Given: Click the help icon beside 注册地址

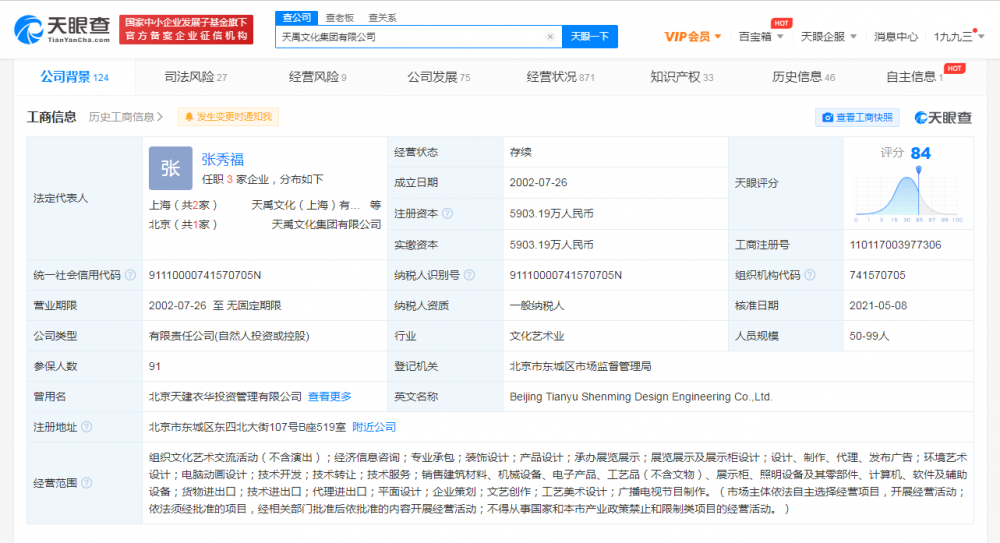Looking at the screenshot, I should pyautogui.click(x=86, y=427).
